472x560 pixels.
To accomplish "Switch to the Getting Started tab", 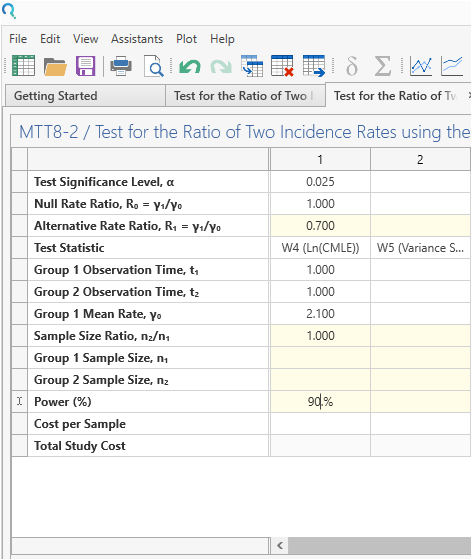I will coord(86,96).
